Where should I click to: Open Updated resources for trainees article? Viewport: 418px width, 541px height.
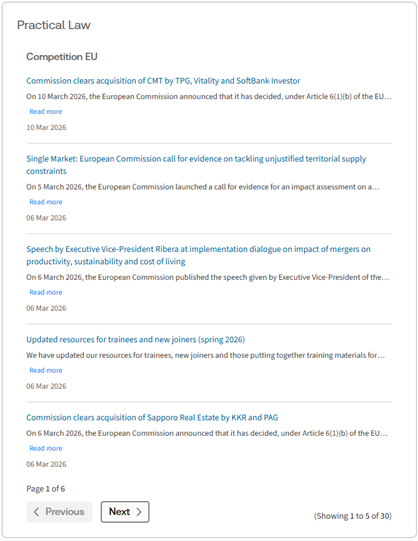pyautogui.click(x=136, y=340)
